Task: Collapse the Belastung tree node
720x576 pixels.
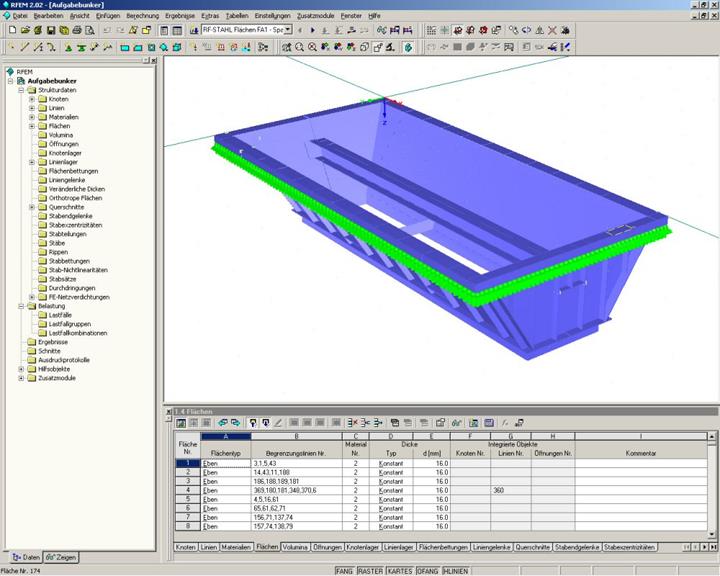Action: click(21, 306)
